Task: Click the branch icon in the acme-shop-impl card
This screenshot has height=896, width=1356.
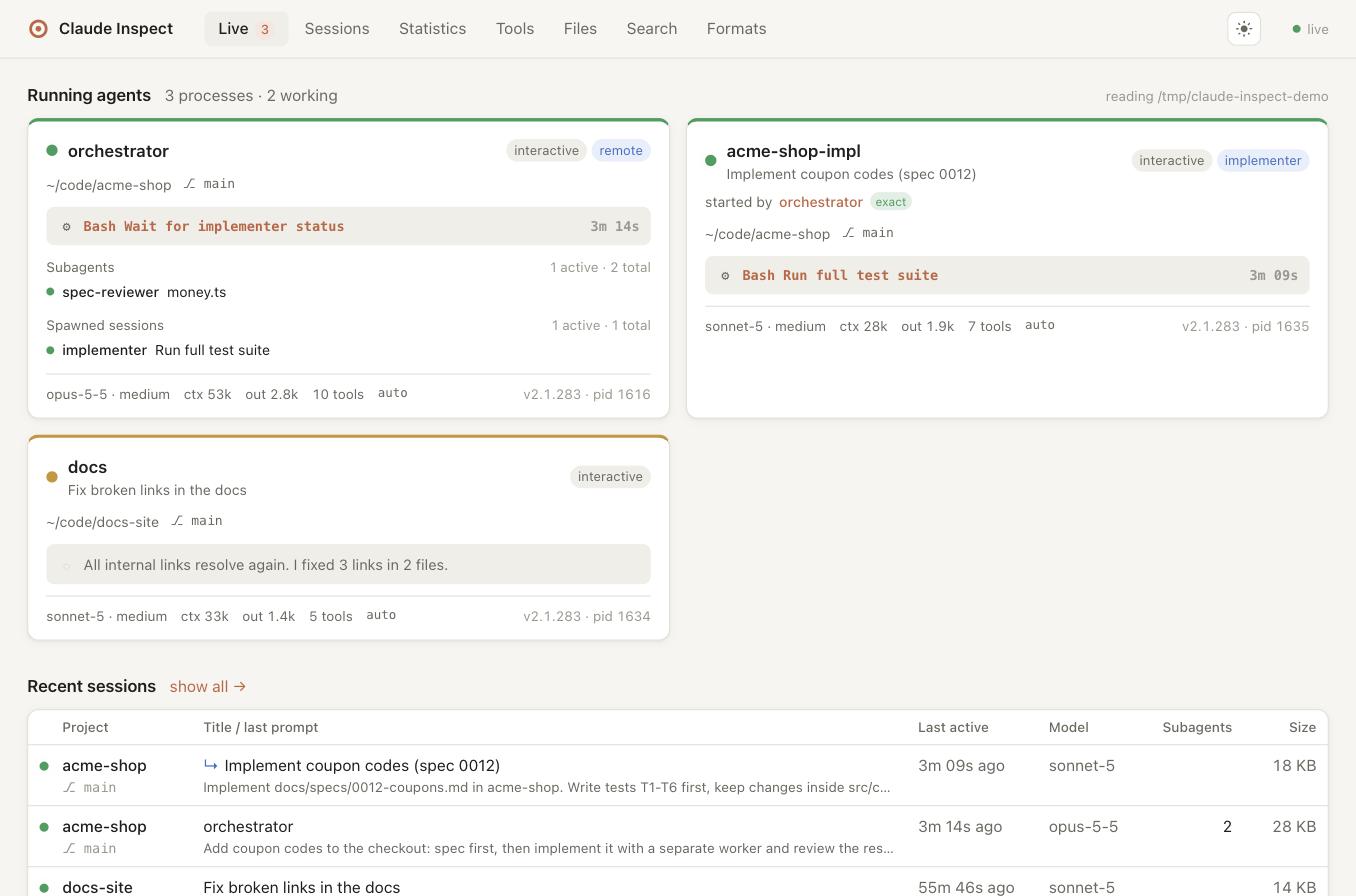Action: [848, 233]
